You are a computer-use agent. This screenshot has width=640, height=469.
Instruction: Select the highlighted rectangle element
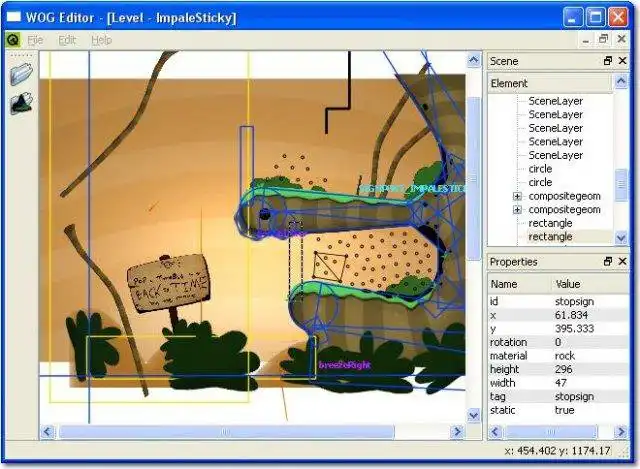[550, 237]
